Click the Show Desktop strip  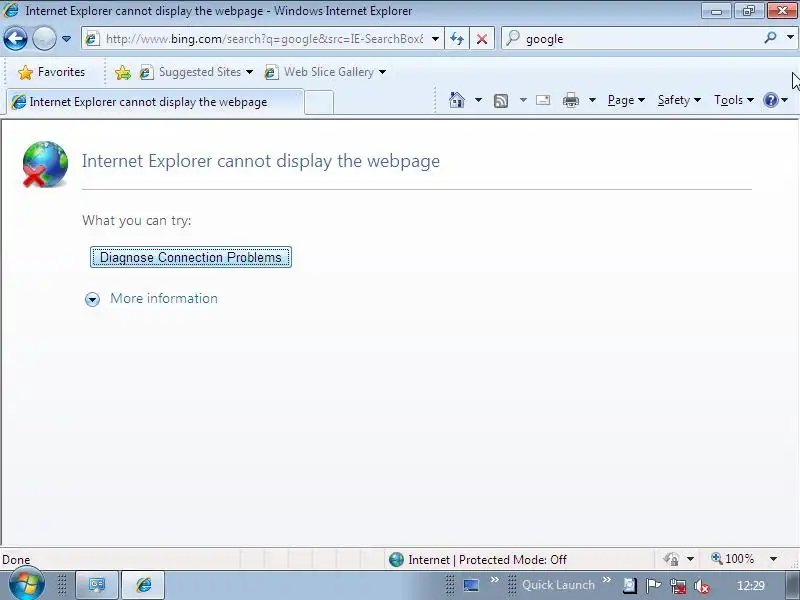click(x=792, y=585)
